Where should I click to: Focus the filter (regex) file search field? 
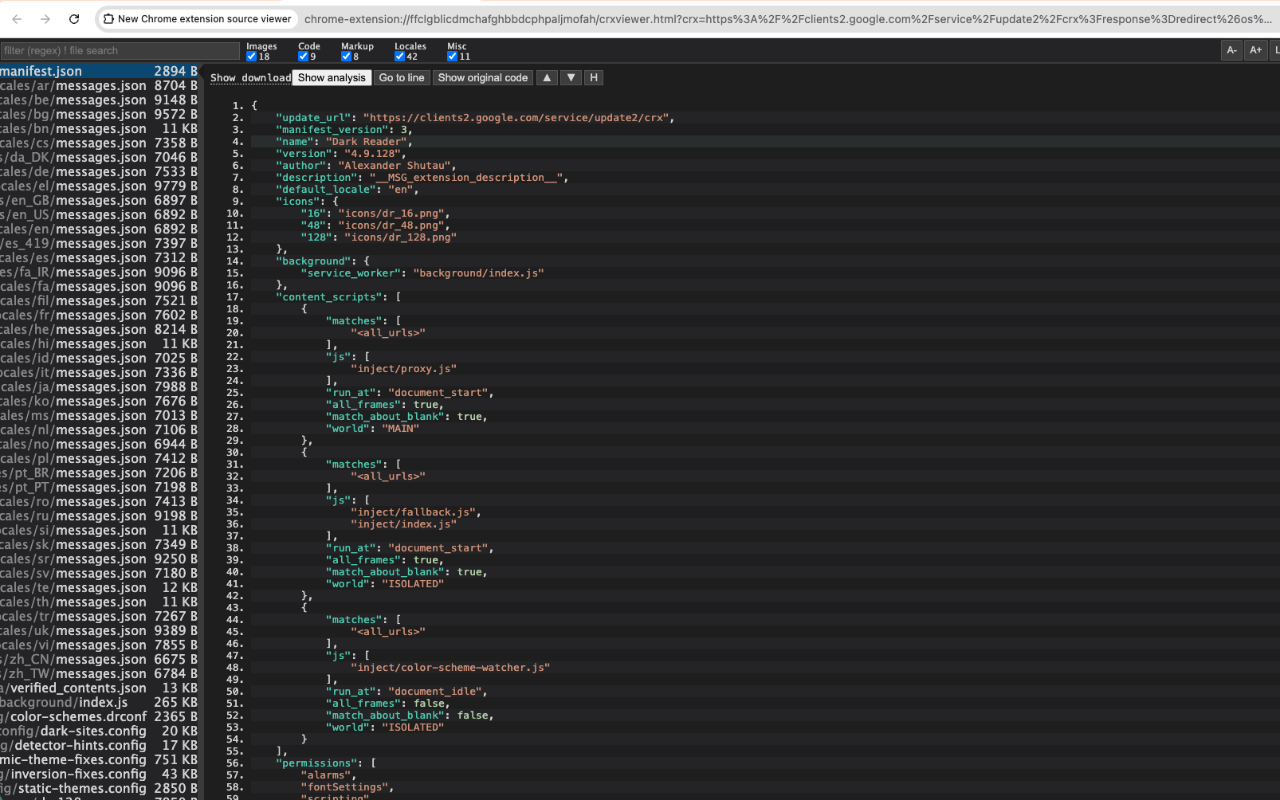pyautogui.click(x=119, y=50)
